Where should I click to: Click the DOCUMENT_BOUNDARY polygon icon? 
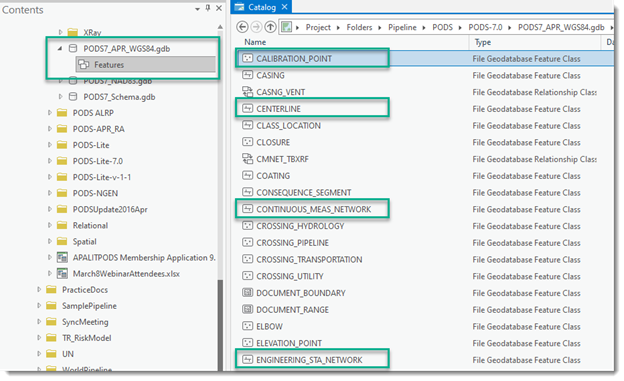248,293
